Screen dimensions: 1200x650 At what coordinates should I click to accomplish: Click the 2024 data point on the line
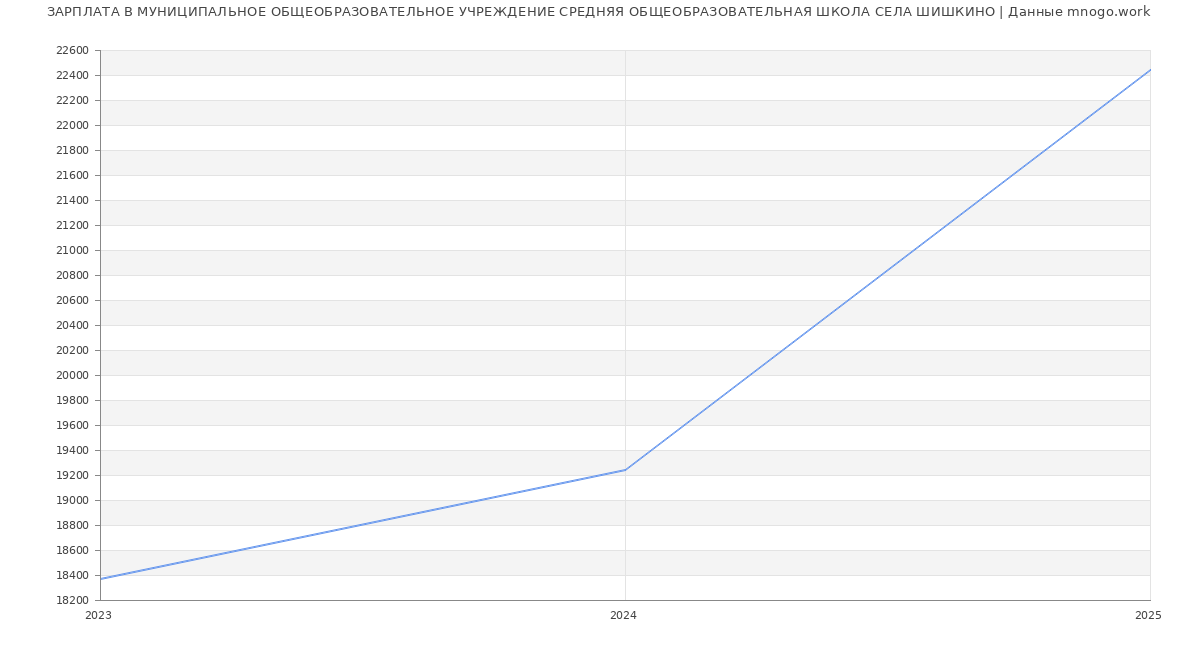(x=625, y=470)
